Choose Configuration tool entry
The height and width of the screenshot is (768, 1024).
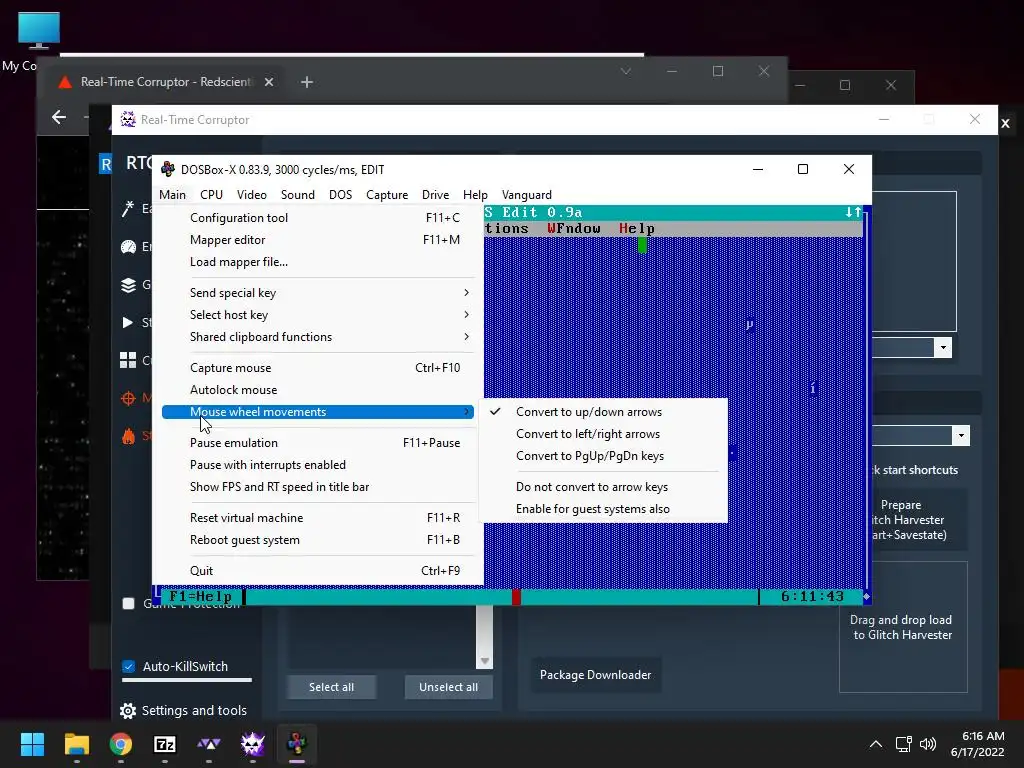[318, 218]
